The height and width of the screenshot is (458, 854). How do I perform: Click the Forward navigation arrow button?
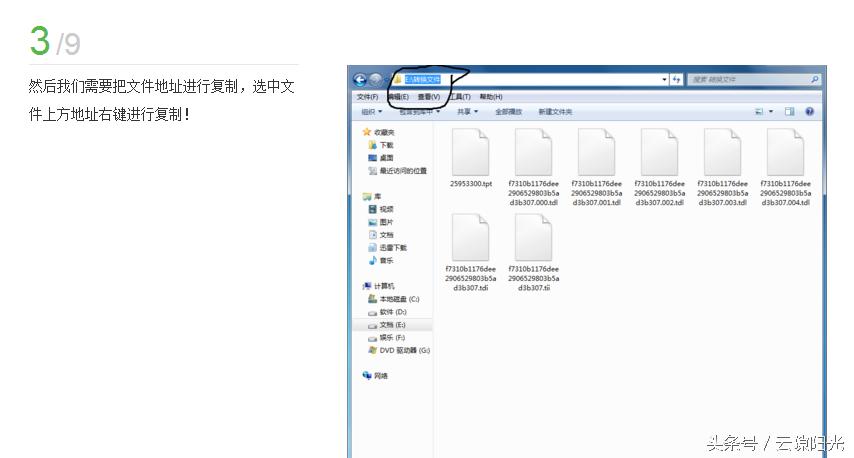(375, 80)
